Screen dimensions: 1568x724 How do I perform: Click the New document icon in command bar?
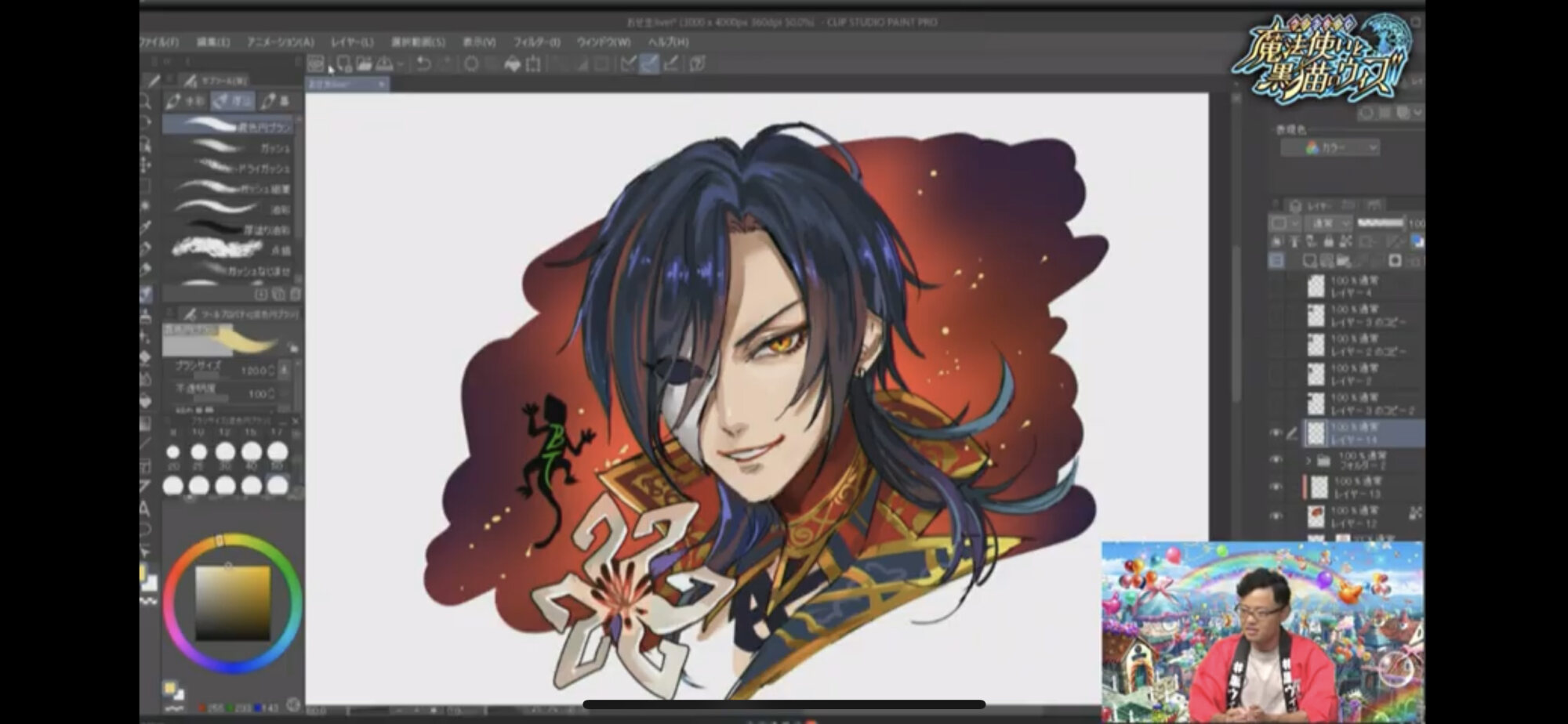(343, 64)
